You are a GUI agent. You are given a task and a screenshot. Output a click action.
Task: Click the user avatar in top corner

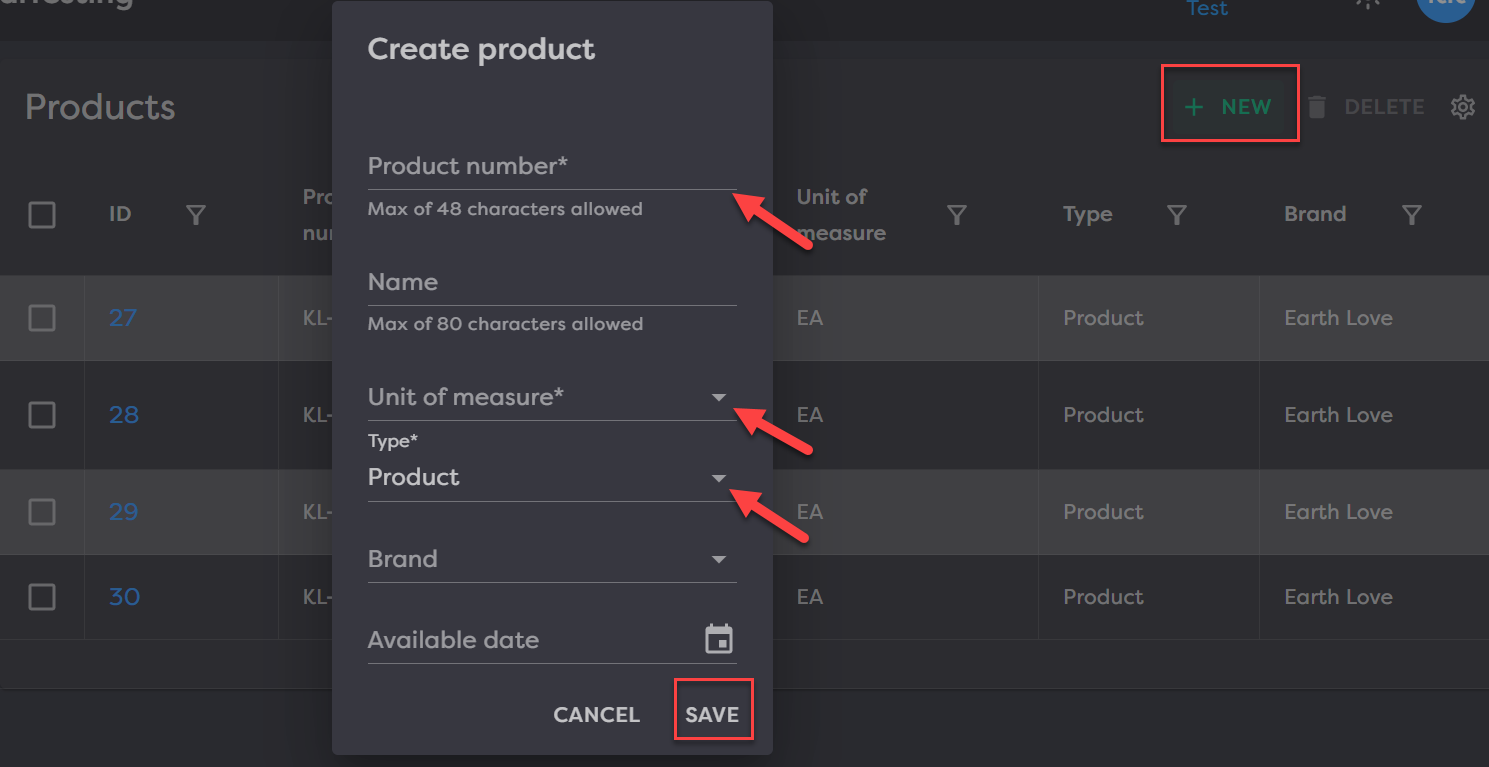pyautogui.click(x=1445, y=8)
